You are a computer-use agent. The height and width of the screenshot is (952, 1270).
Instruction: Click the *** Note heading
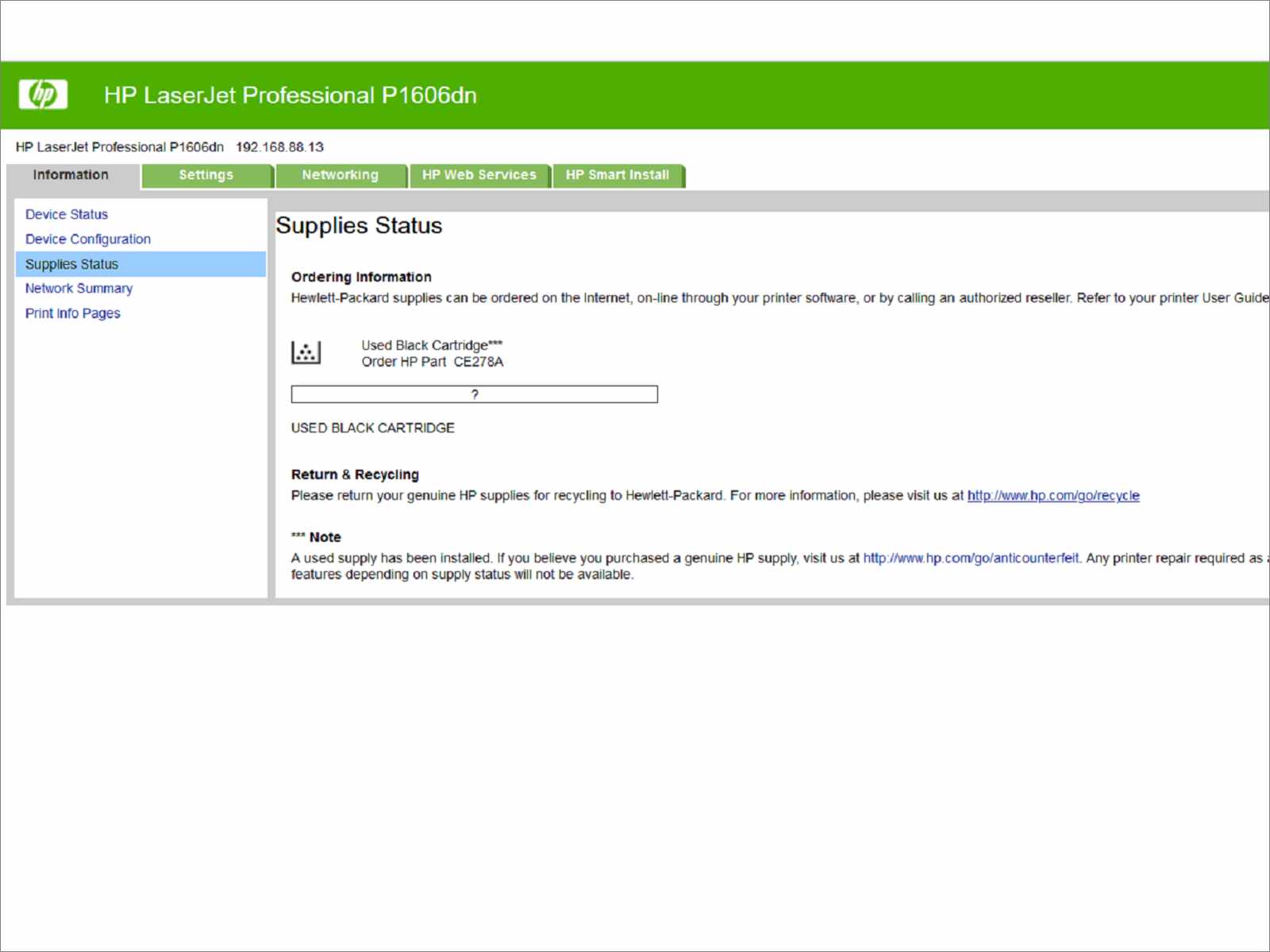pos(316,537)
